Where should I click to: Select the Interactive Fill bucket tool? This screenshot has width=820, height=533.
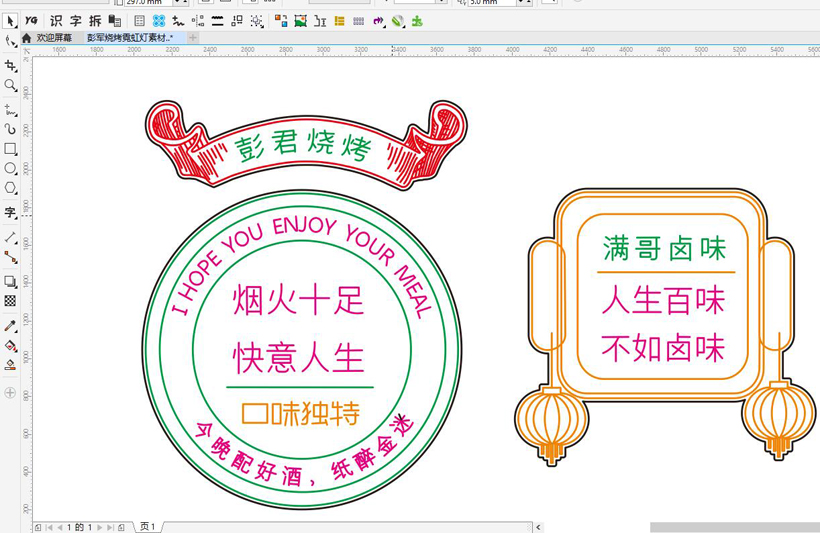10,345
